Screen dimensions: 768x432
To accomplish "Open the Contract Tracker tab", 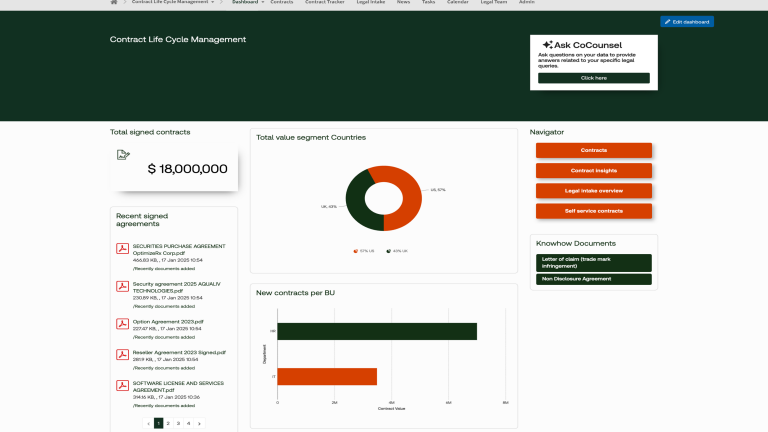I will (324, 3).
